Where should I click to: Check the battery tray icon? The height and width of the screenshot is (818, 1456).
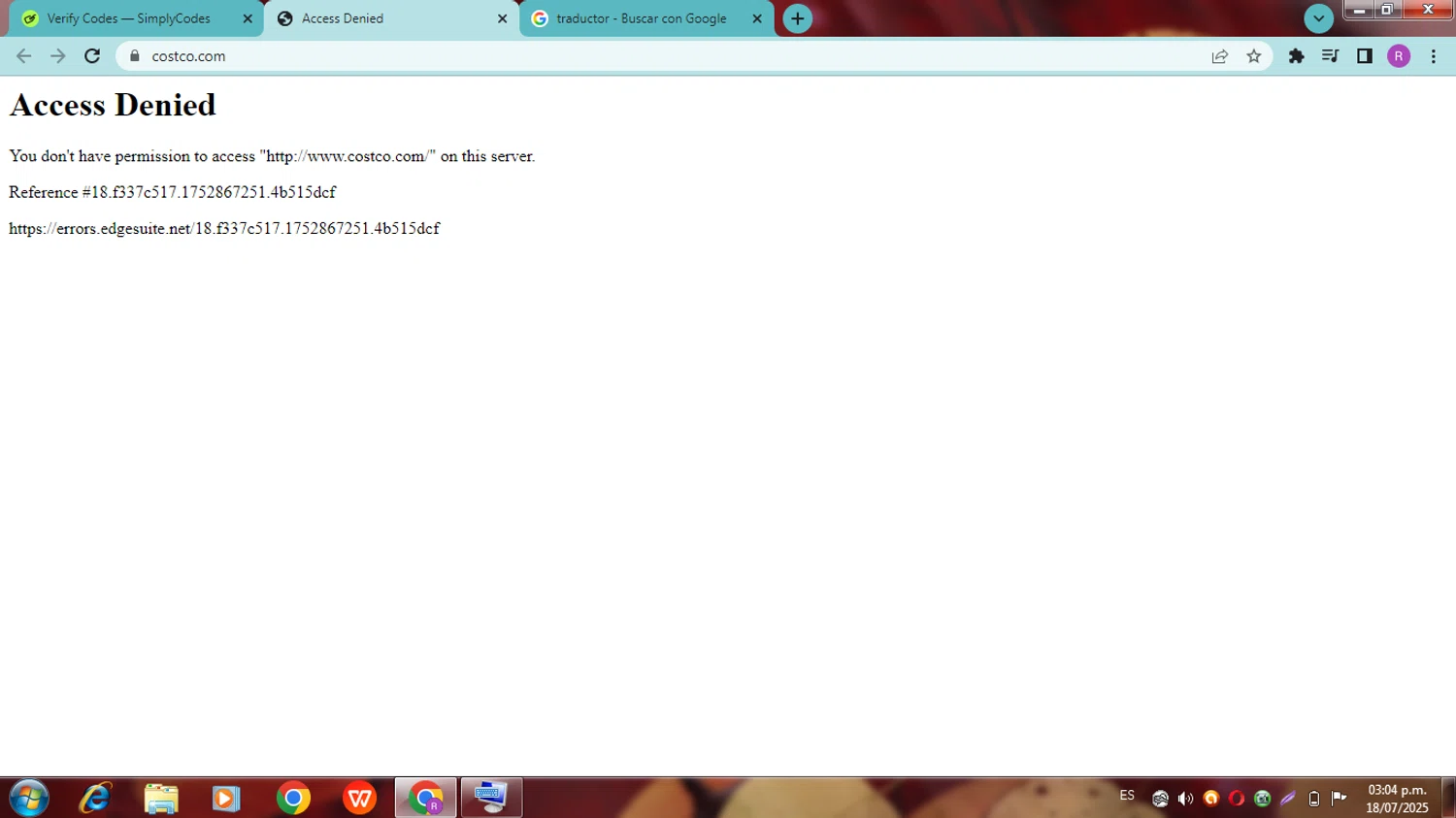pyautogui.click(x=1314, y=799)
